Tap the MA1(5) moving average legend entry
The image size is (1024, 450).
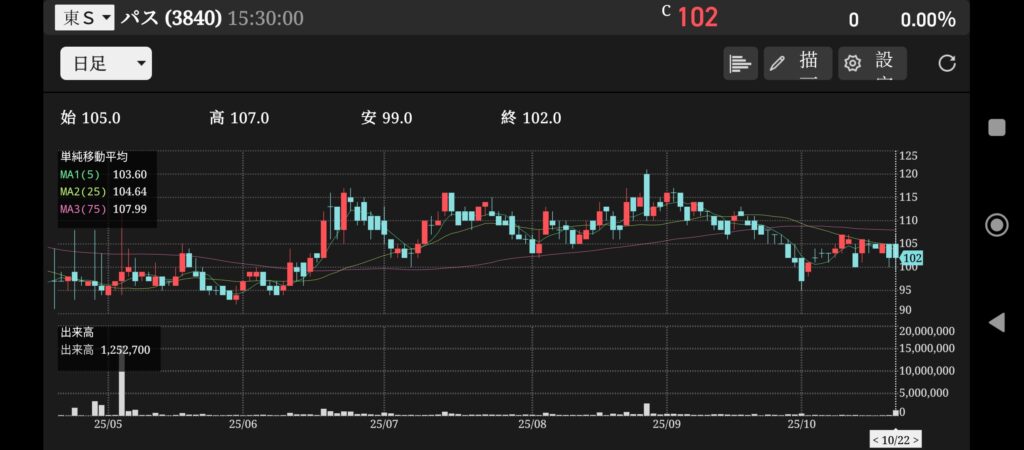coord(103,175)
